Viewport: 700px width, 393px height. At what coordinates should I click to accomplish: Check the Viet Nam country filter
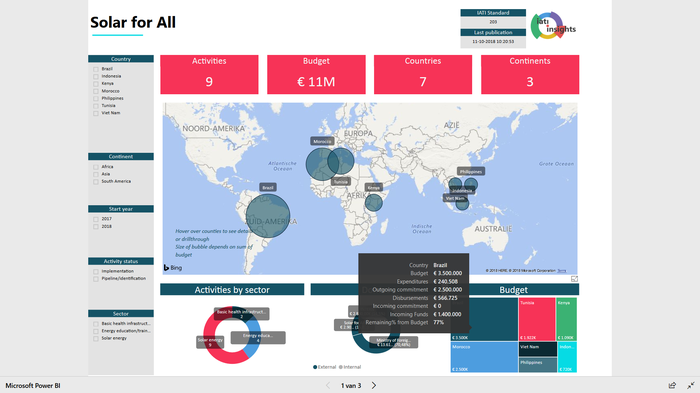click(x=96, y=113)
